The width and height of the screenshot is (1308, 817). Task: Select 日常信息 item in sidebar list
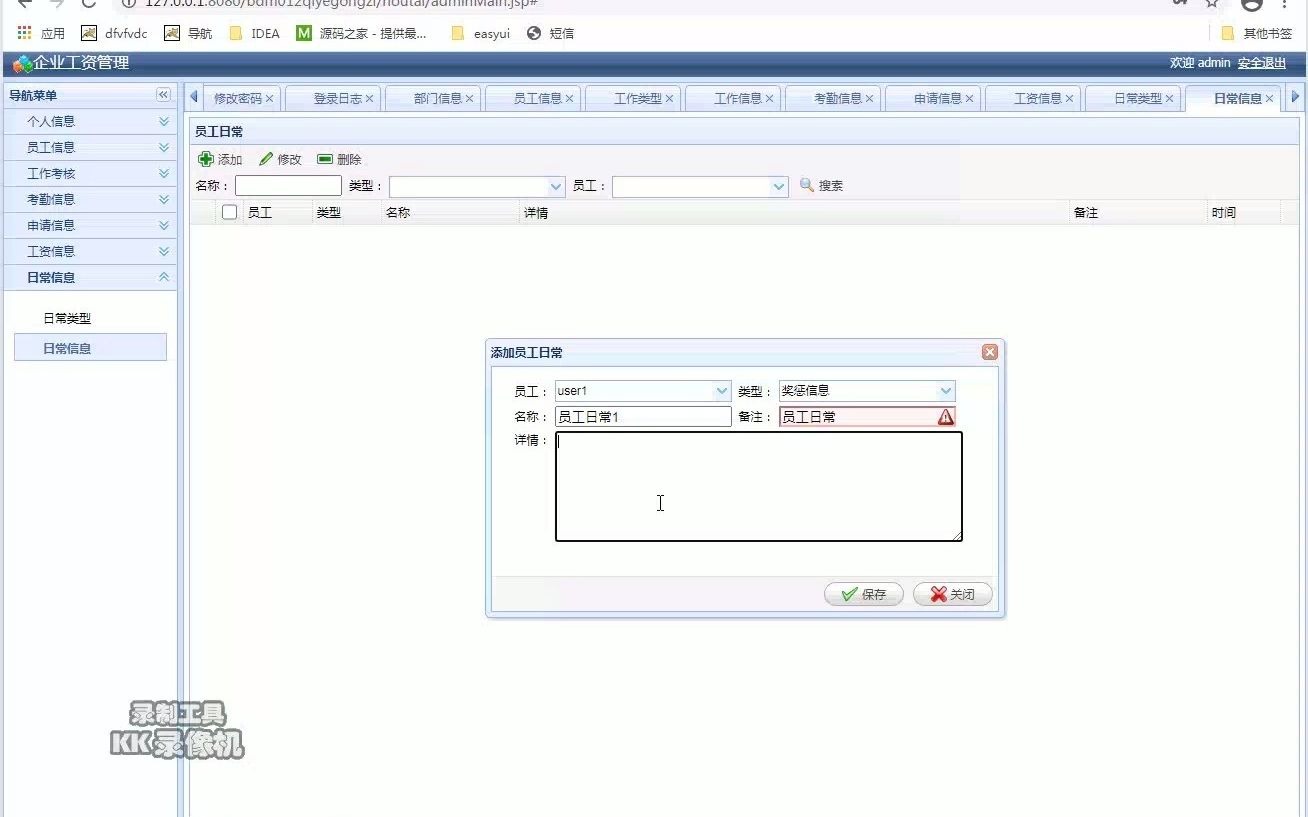coord(90,348)
